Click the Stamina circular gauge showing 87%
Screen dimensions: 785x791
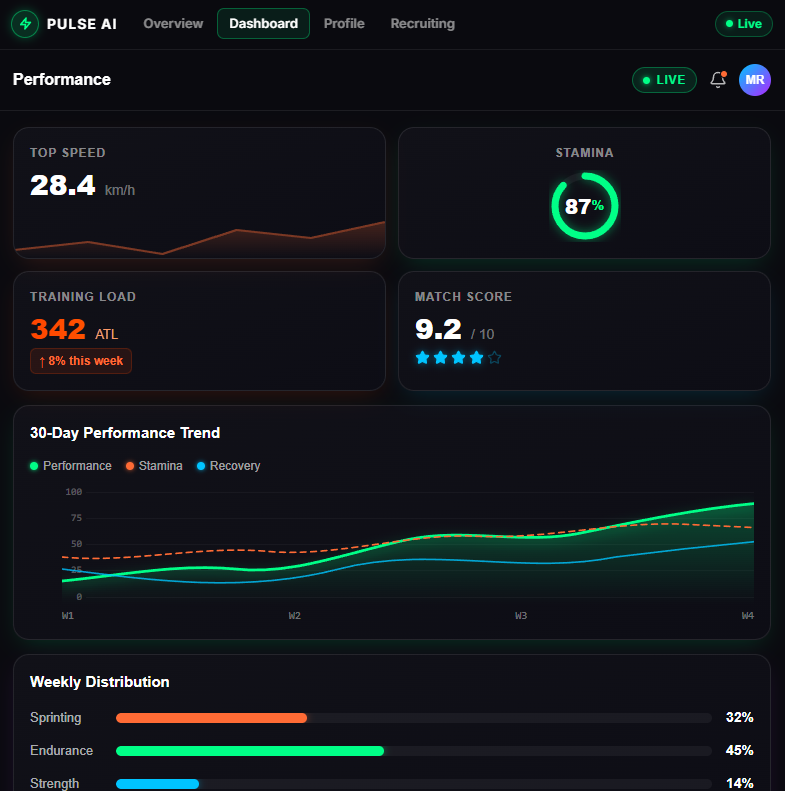(584, 206)
